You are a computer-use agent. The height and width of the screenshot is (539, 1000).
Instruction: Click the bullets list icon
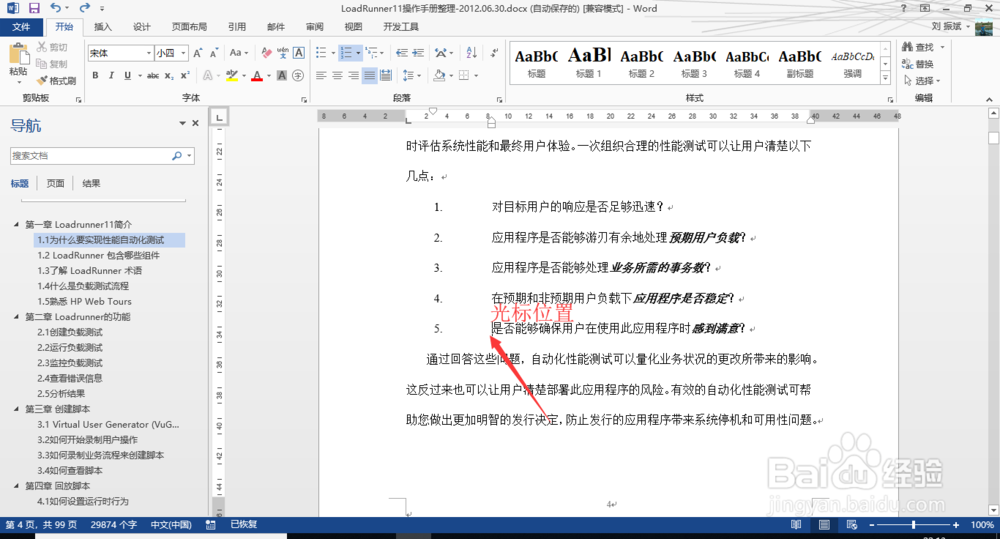(321, 53)
